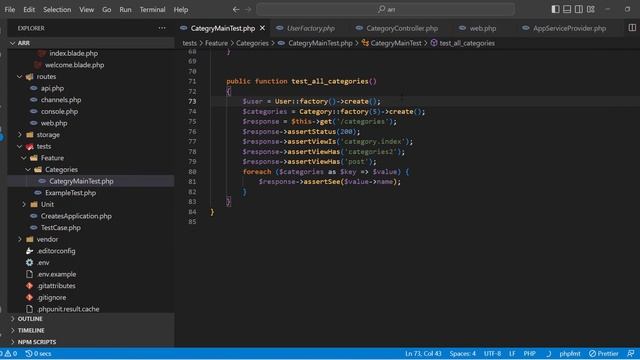Open the View menu

point(87,9)
